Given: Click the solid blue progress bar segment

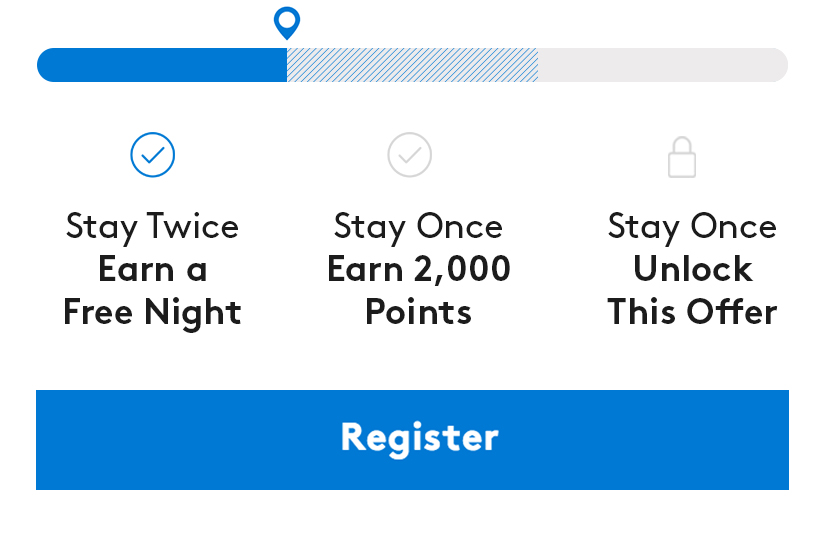Looking at the screenshot, I should tap(162, 65).
